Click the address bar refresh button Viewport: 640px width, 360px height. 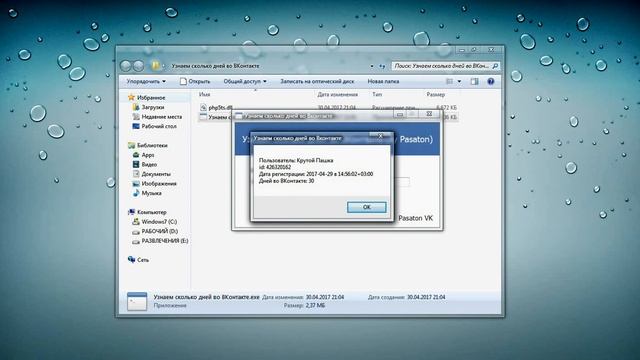[x=382, y=66]
